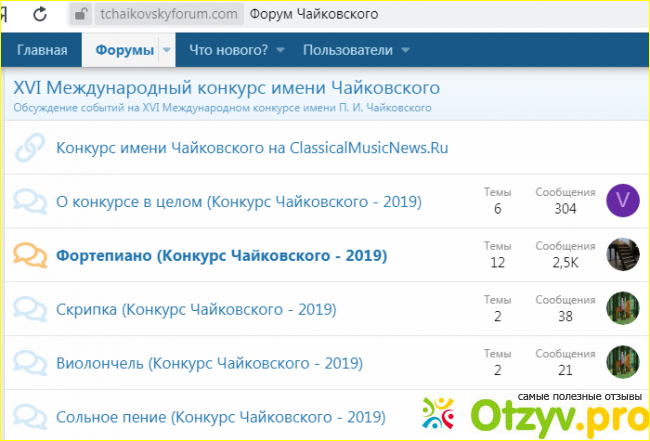Click the orange speech bubble icon for Фортепиано
Viewport: 650px width, 441px height.
coord(30,256)
